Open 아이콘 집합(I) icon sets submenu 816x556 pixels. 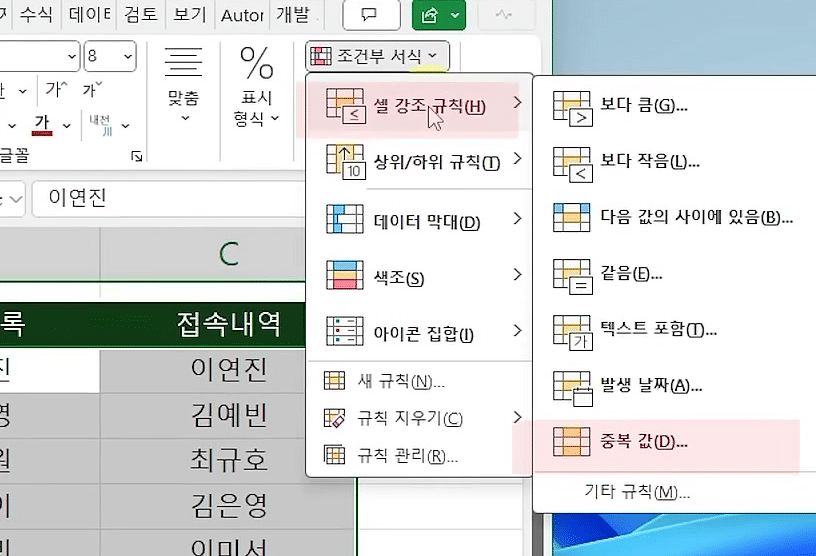click(419, 332)
